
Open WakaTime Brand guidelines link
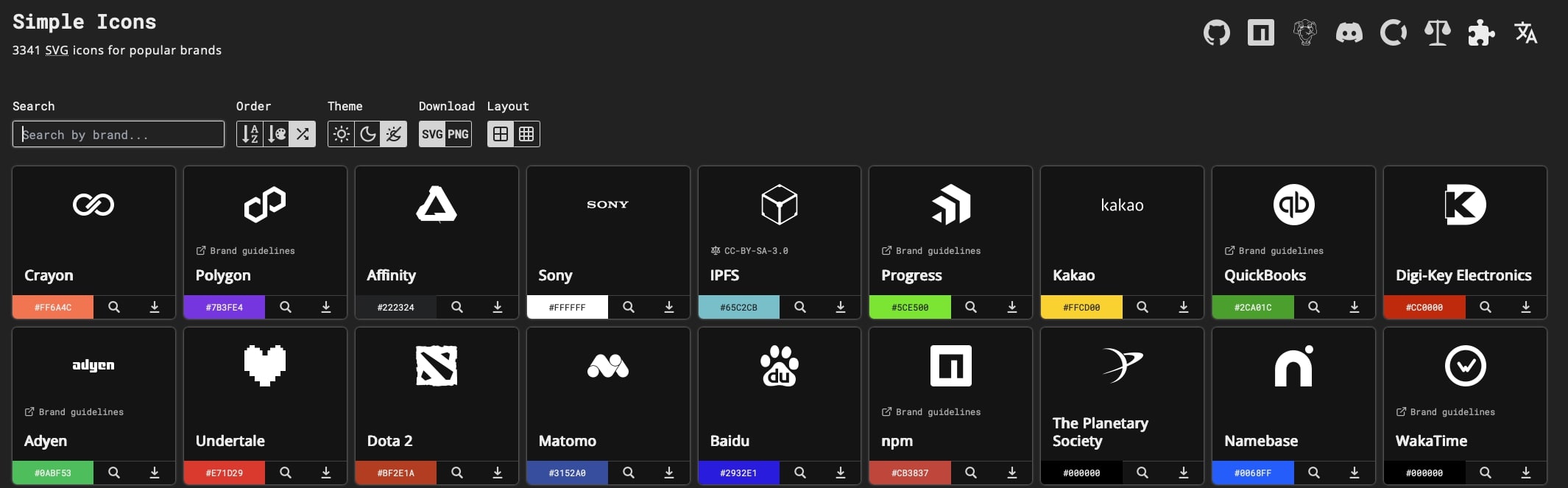tap(1445, 412)
